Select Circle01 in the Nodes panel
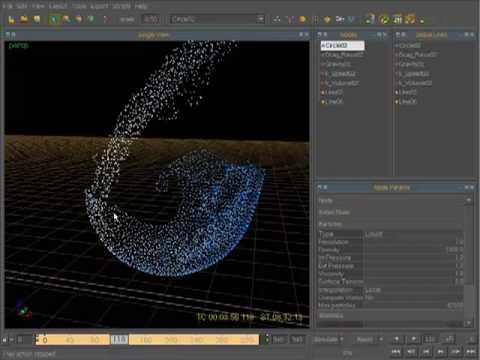This screenshot has height=360, width=480. tap(342, 46)
